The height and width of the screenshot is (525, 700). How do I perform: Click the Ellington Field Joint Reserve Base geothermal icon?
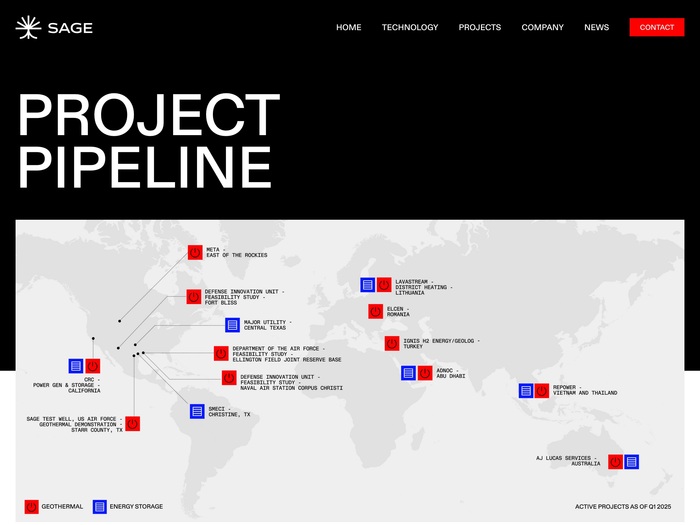tap(221, 354)
